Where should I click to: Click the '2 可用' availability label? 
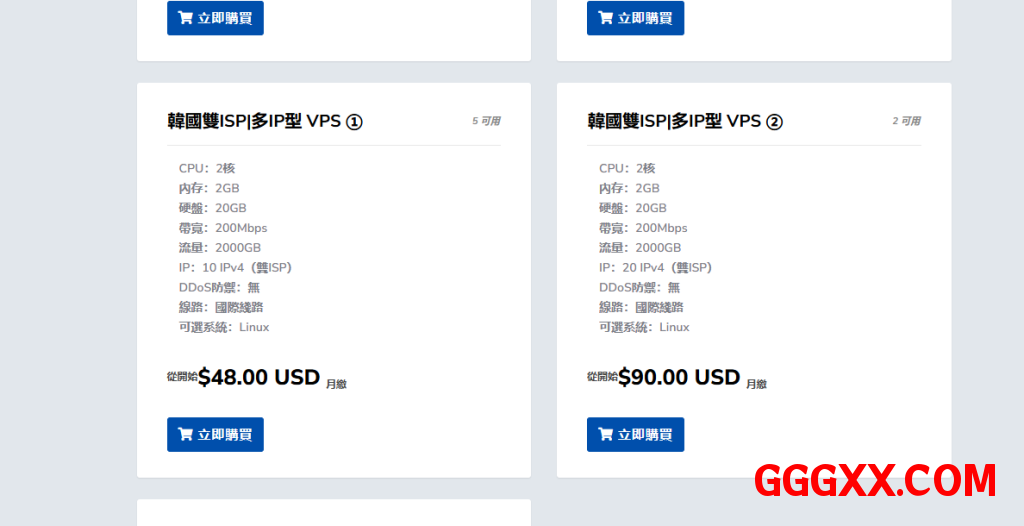click(906, 121)
